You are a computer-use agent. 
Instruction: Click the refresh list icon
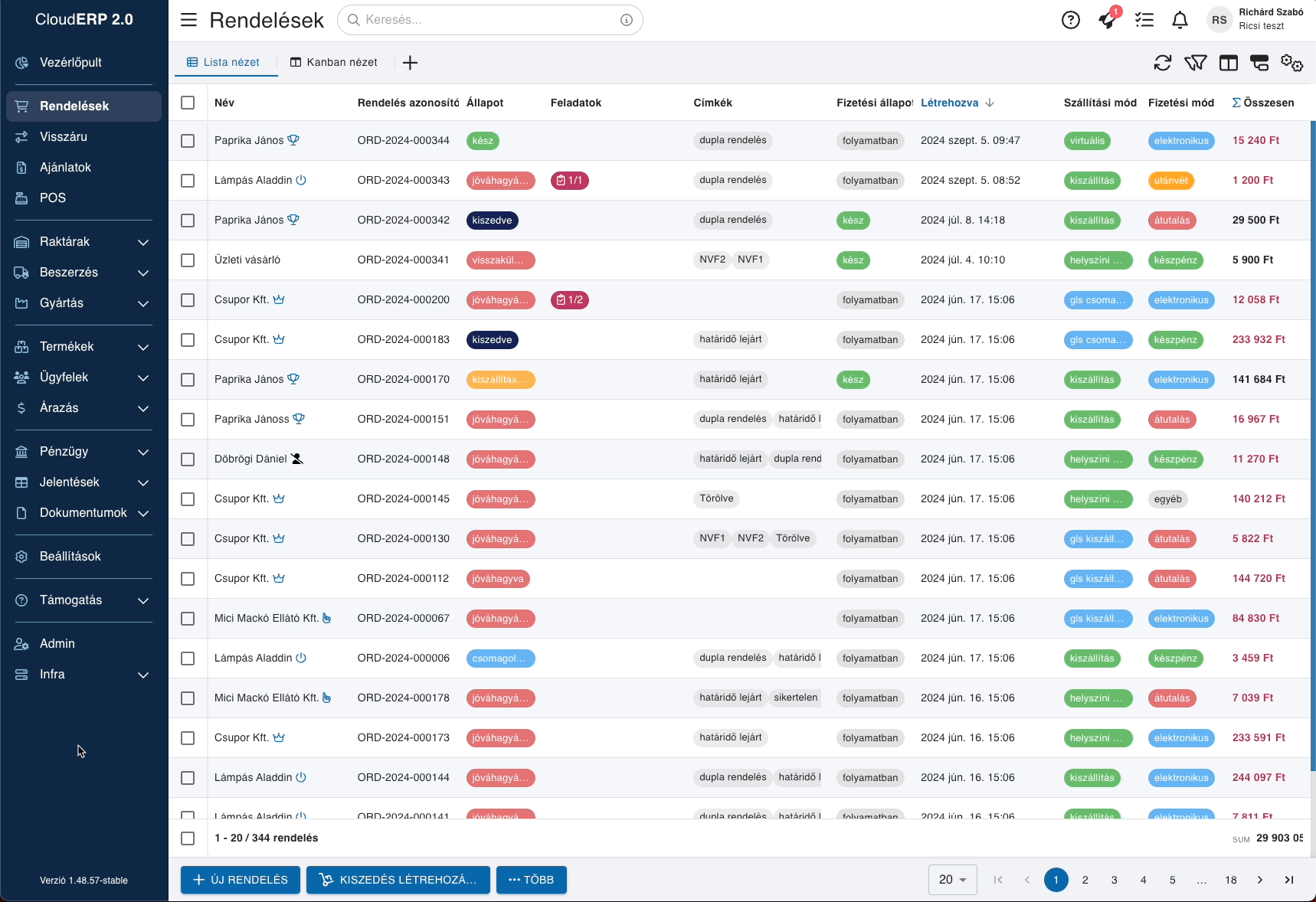(x=1162, y=63)
